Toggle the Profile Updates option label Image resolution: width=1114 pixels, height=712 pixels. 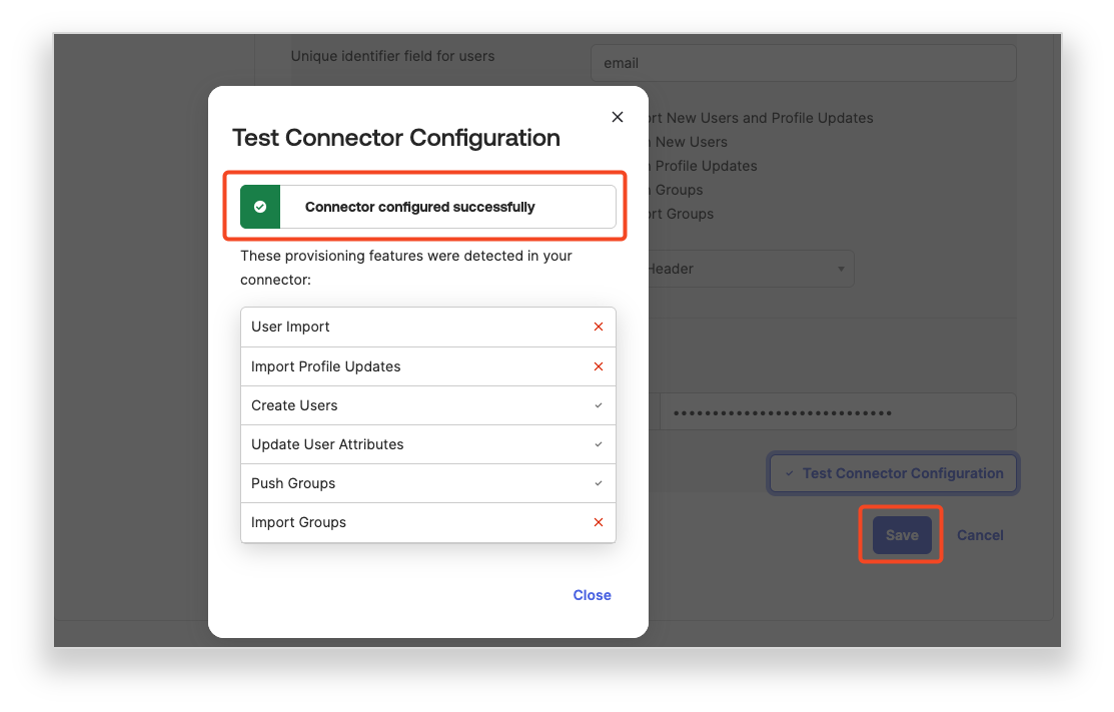(705, 166)
